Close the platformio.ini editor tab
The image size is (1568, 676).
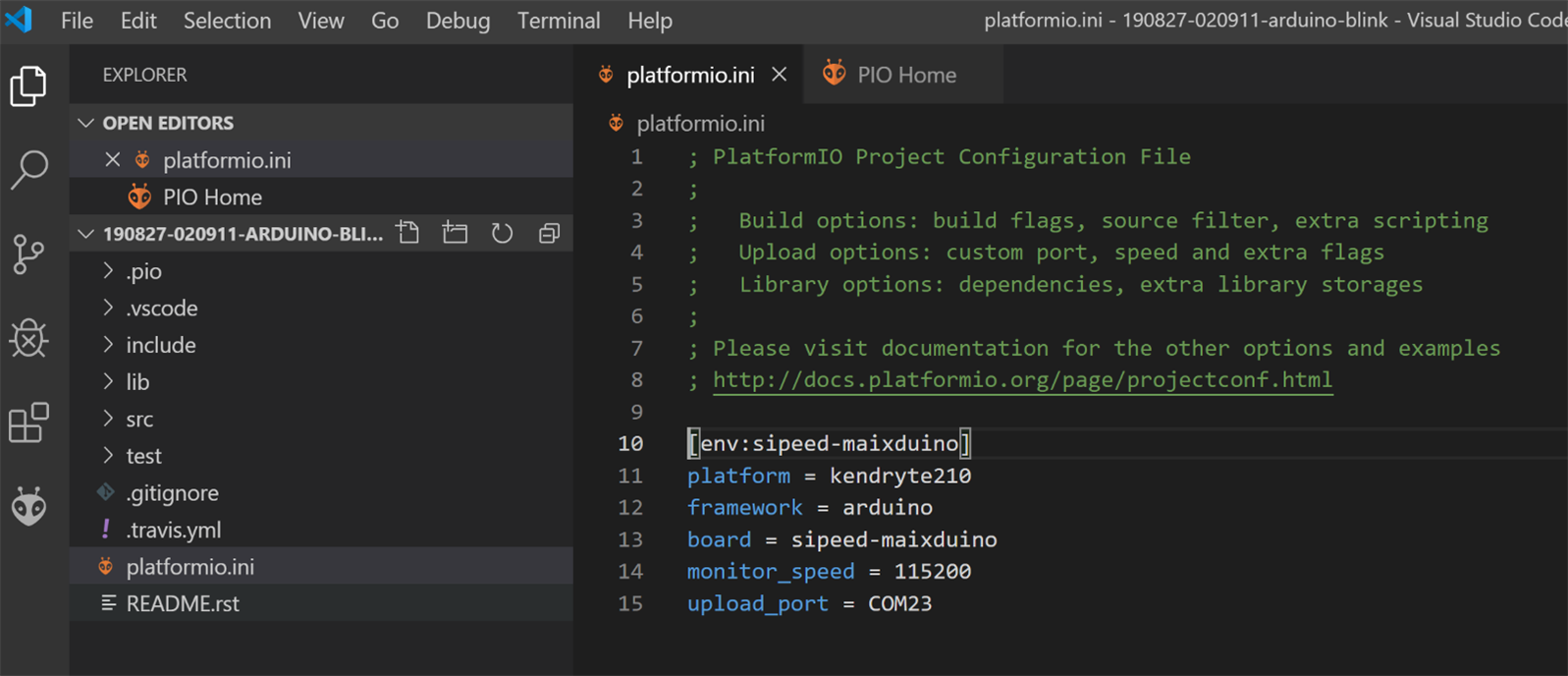point(779,75)
